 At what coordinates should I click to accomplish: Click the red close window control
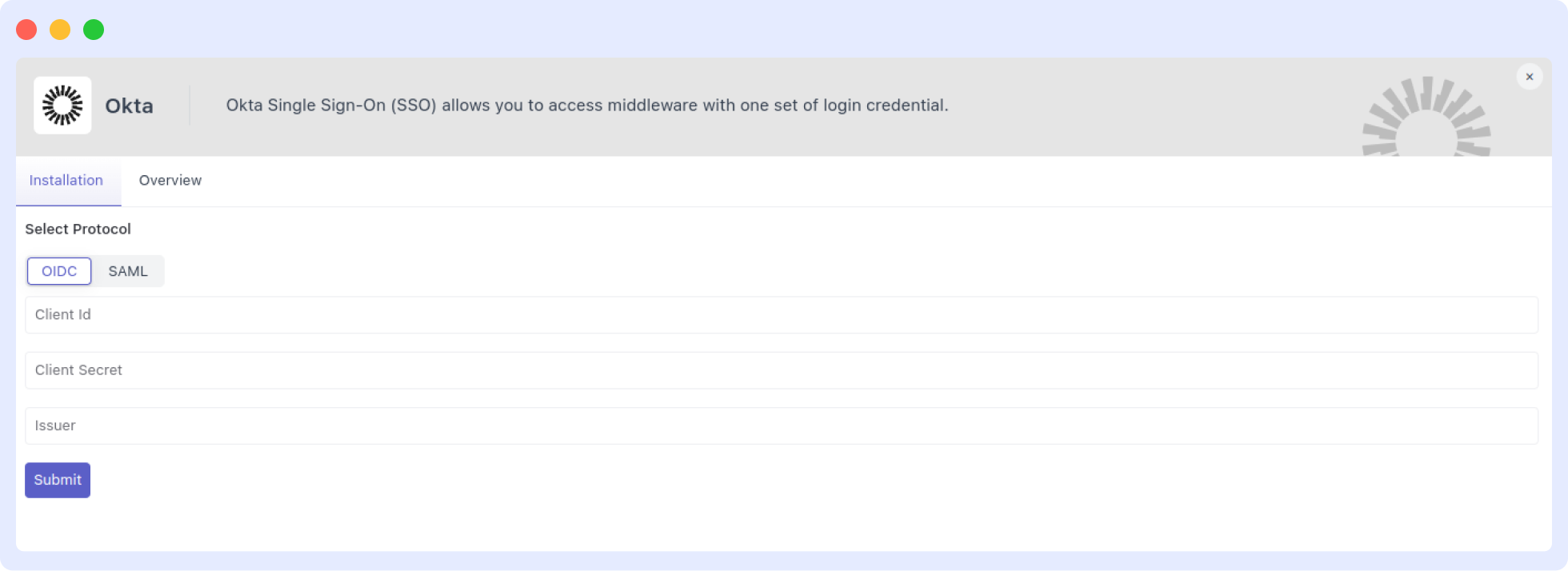(26, 29)
